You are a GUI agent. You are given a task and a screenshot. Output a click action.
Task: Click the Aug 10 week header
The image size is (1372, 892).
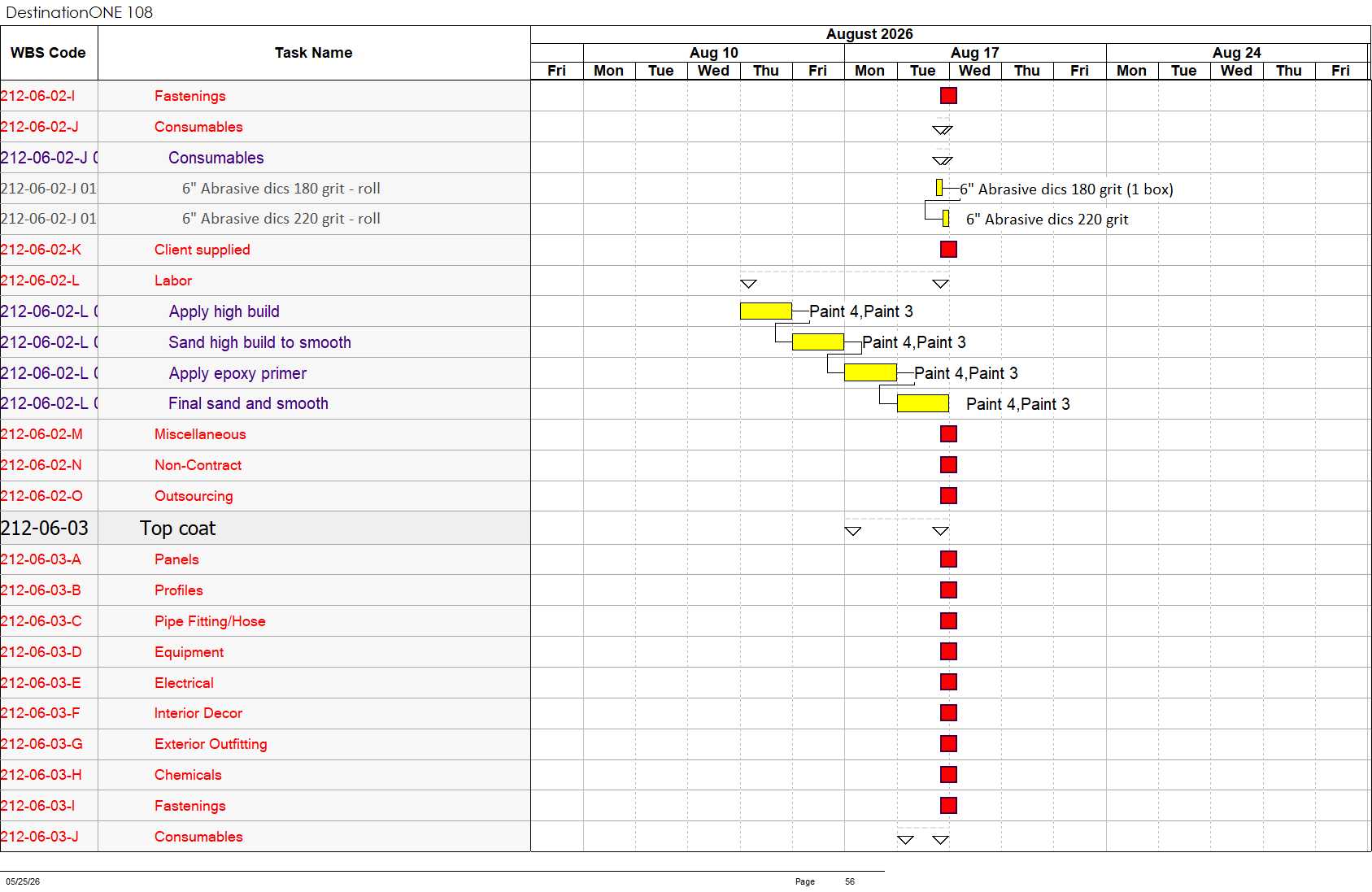[714, 53]
